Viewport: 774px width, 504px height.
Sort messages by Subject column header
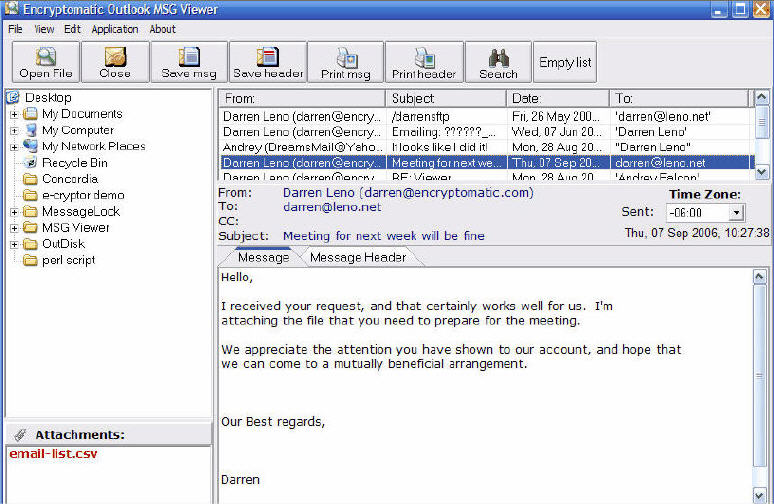point(446,98)
